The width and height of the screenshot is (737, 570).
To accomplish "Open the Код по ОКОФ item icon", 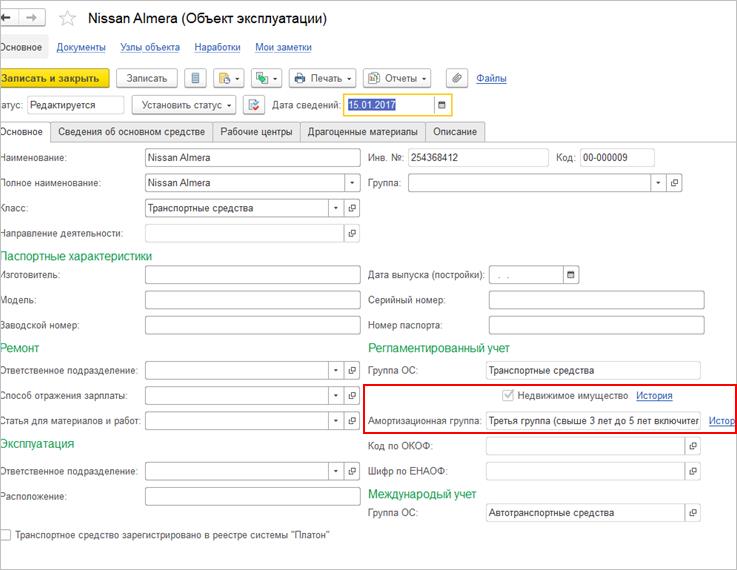I will [692, 446].
